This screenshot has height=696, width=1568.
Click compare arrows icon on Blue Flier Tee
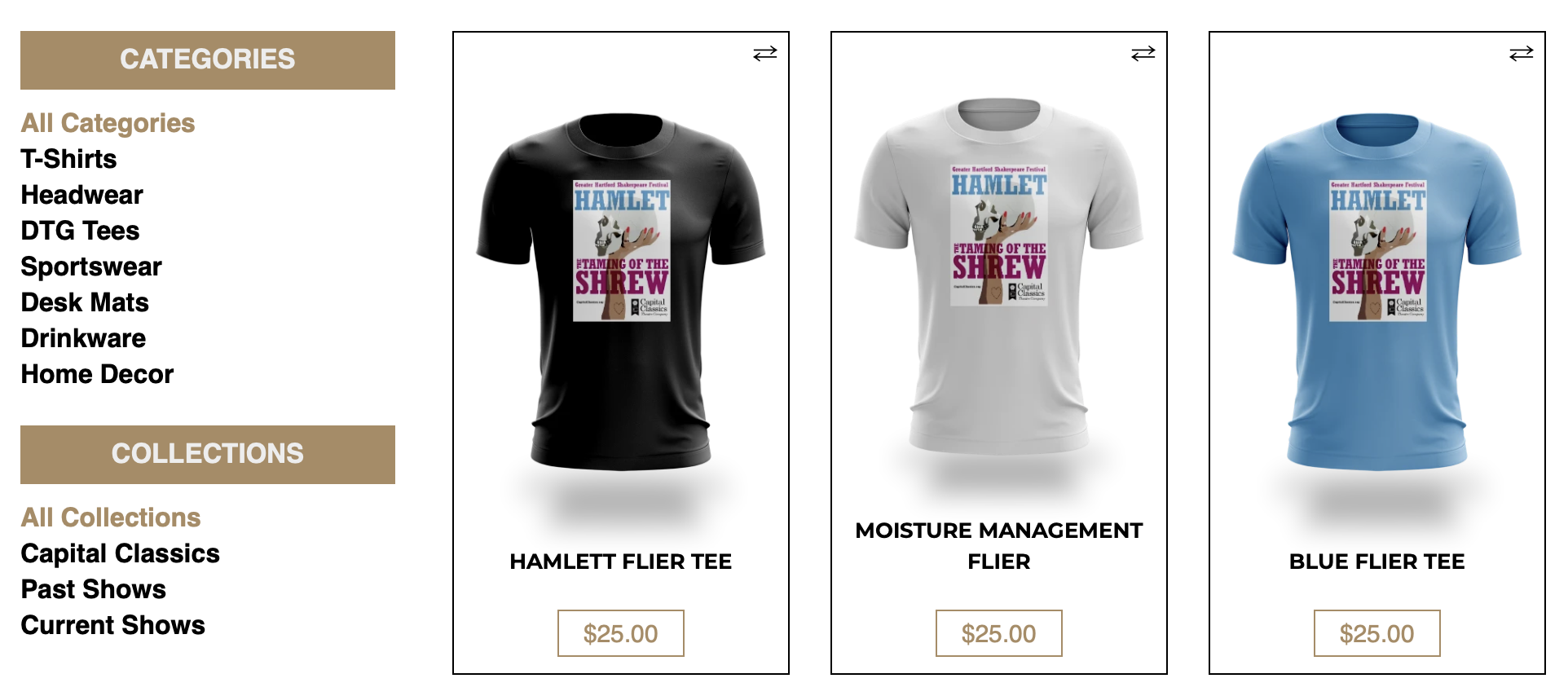coord(1521,54)
